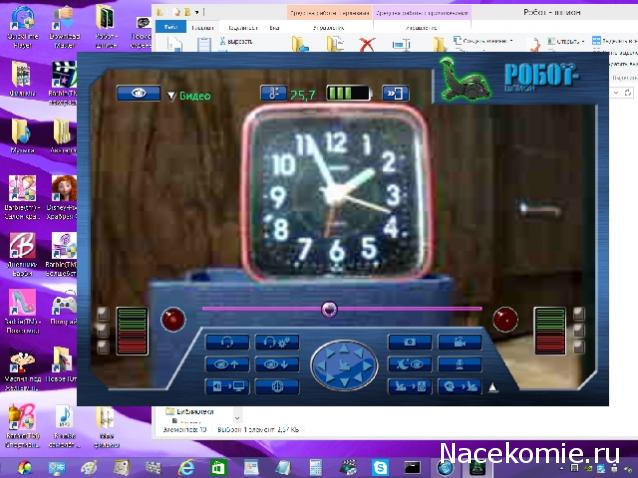Click the photo camera snapshot button

[x=410, y=342]
